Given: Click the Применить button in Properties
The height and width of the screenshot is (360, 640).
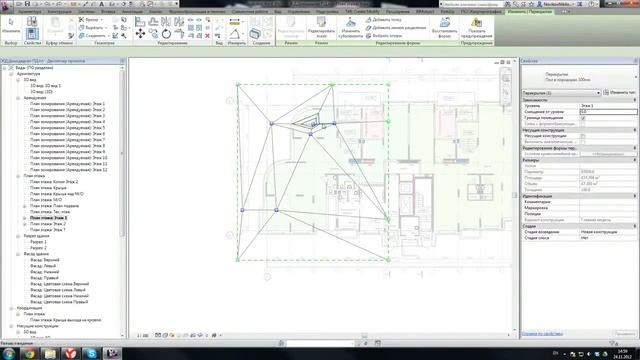Looking at the screenshot, I should 624,334.
